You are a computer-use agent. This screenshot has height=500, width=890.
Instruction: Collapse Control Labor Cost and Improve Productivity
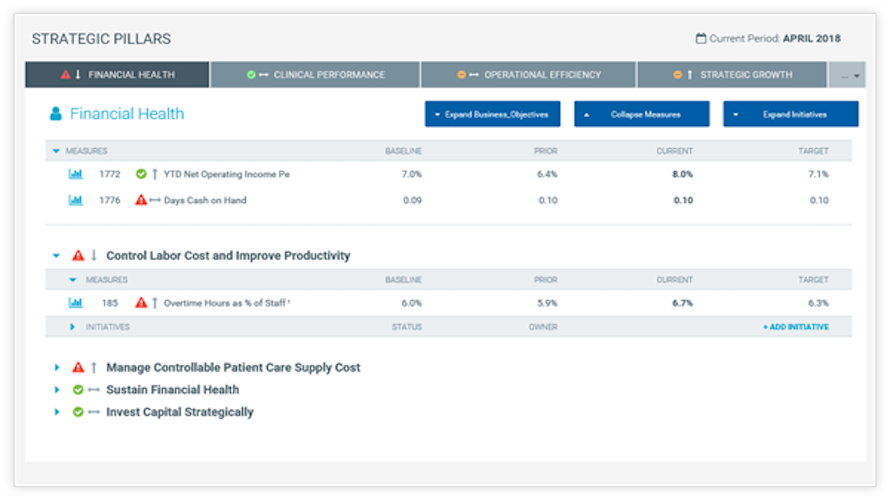click(x=57, y=256)
